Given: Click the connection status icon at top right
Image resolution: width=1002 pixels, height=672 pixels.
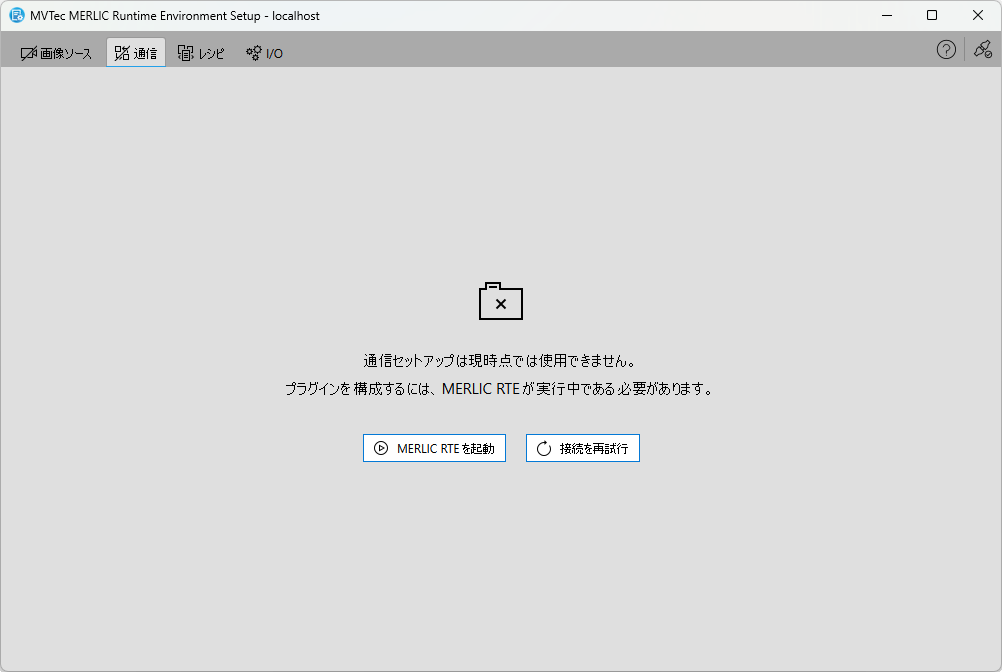Looking at the screenshot, I should click(982, 50).
